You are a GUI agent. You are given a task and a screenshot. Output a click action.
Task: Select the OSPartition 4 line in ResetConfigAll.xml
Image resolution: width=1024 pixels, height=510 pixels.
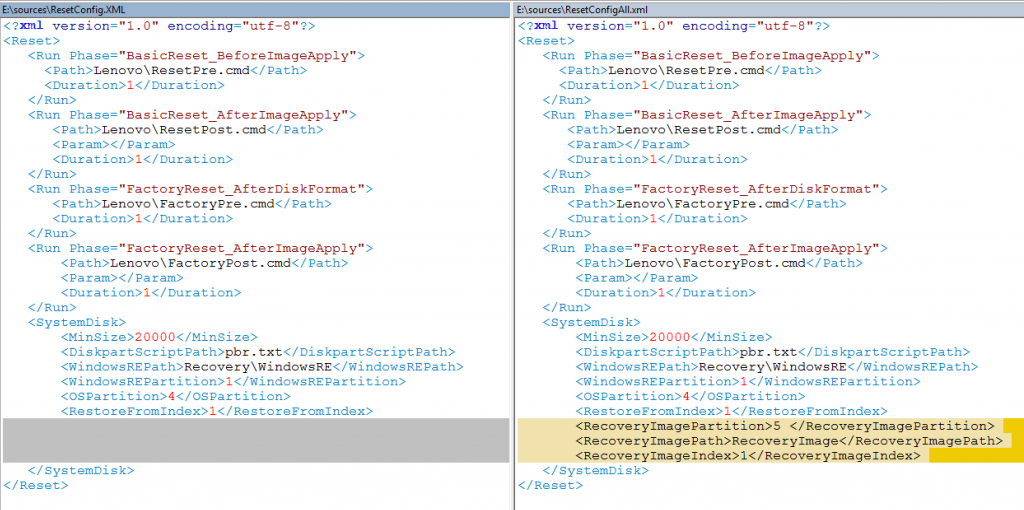(x=691, y=396)
